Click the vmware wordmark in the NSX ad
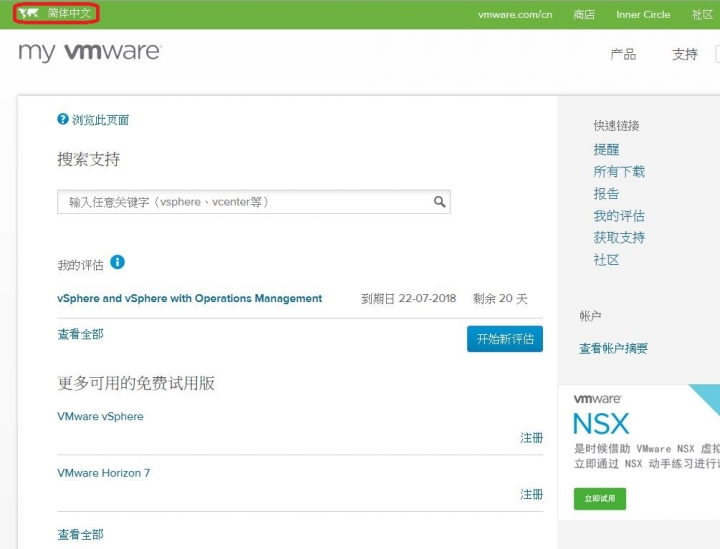Screen dimensions: 720x549 (597, 399)
